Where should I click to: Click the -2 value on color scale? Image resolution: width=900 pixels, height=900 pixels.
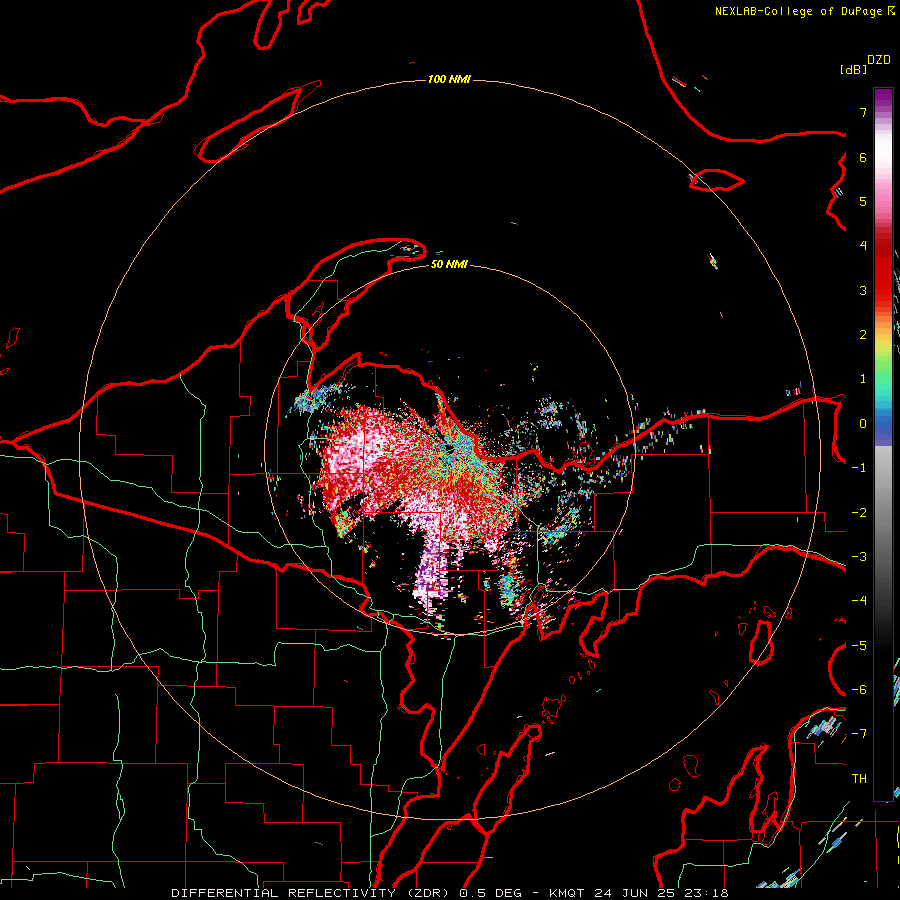point(859,513)
